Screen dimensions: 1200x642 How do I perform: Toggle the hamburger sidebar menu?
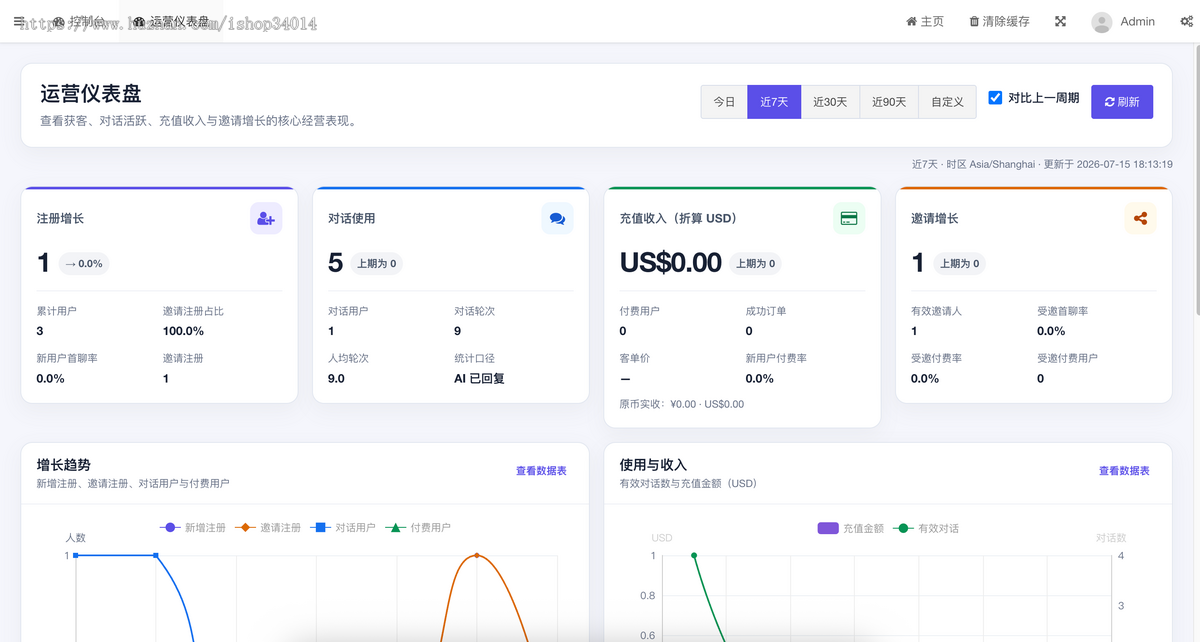click(x=19, y=21)
